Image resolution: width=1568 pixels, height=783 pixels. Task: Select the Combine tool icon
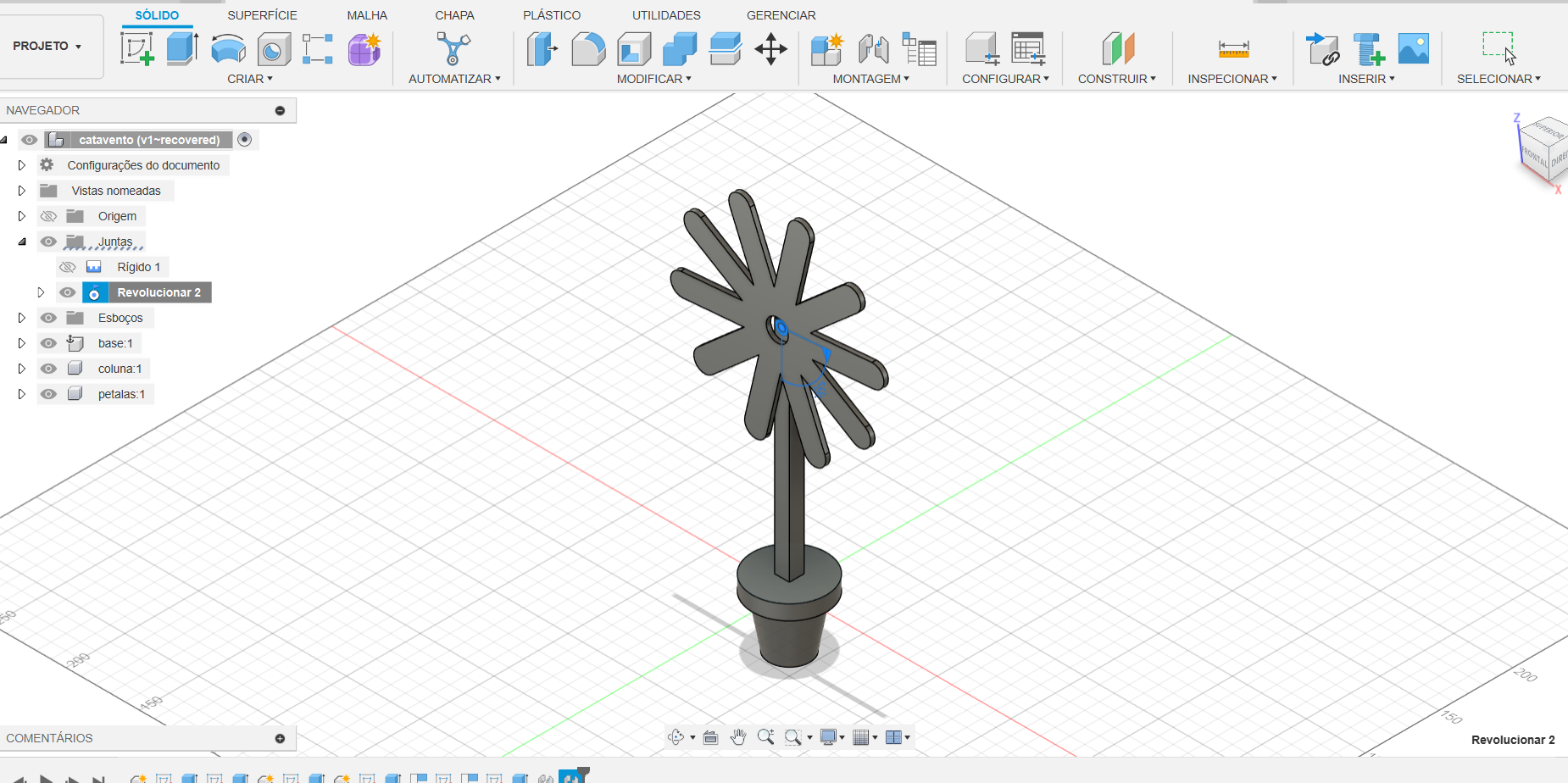[680, 49]
